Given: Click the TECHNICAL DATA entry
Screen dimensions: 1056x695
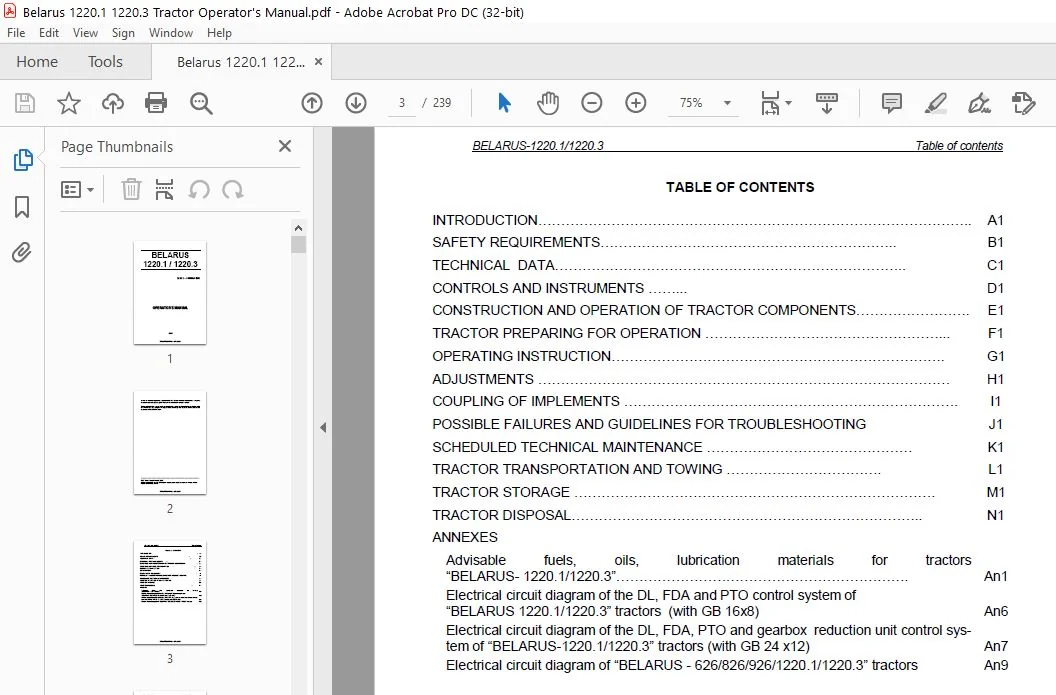Looking at the screenshot, I should (718, 265).
